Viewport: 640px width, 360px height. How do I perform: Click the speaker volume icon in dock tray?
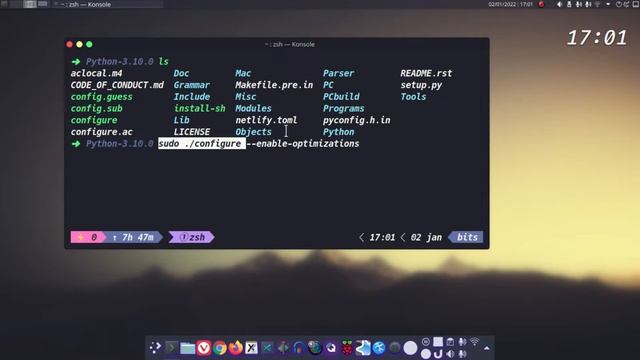[450, 353]
